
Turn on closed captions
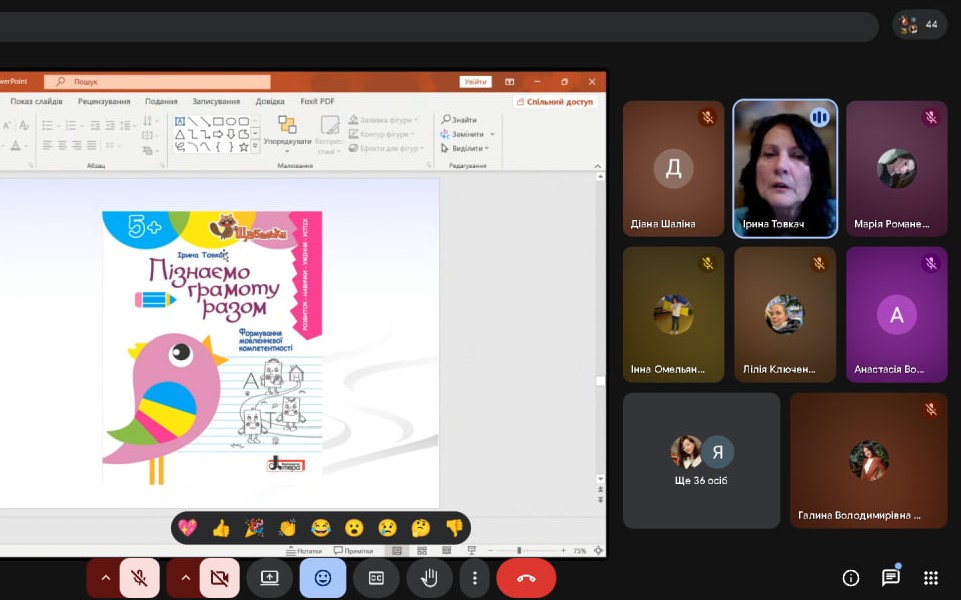click(x=376, y=578)
